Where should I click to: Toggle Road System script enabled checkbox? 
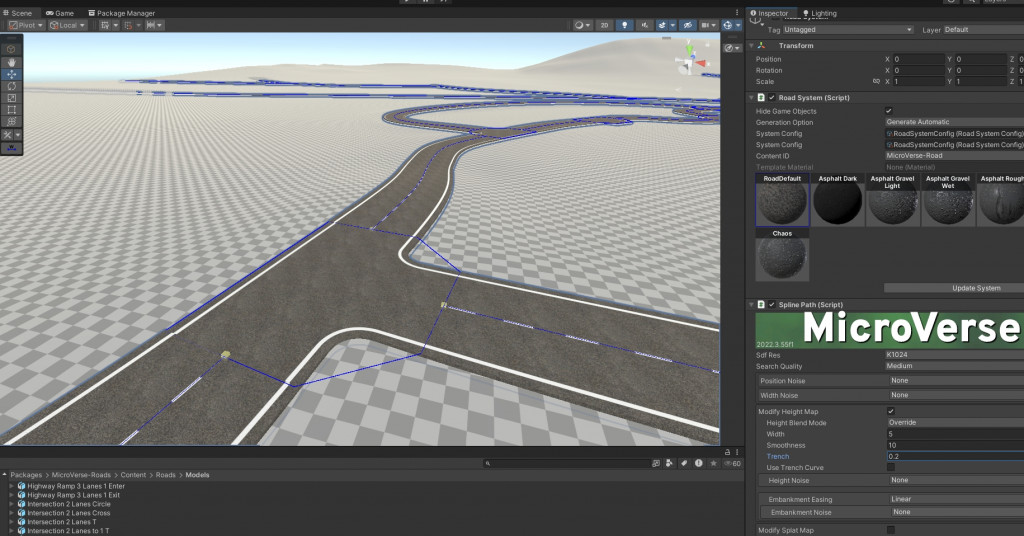coord(771,97)
